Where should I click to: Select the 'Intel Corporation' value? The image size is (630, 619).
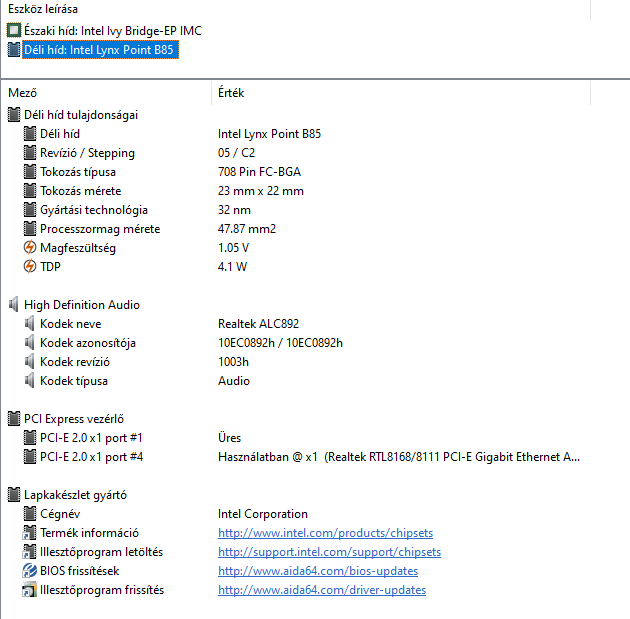pyautogui.click(x=263, y=514)
